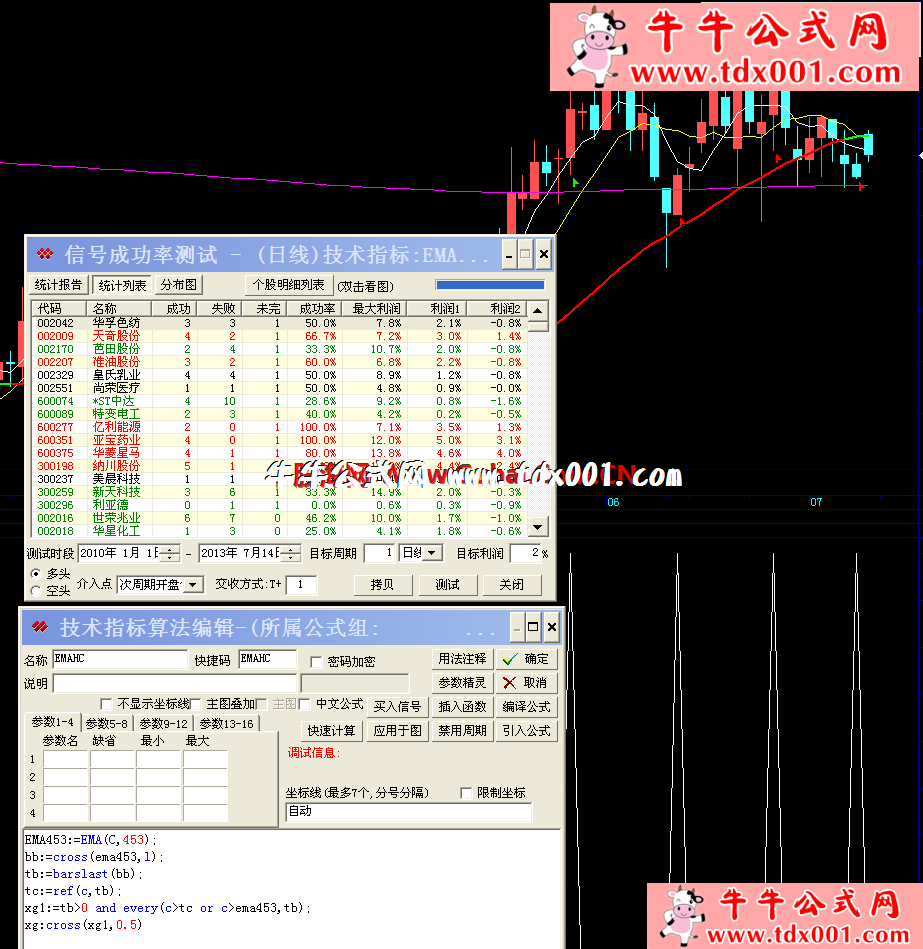The width and height of the screenshot is (923, 949).
Task: Click the red logo icon of 技术指标算法编辑 window
Action: tap(40, 627)
